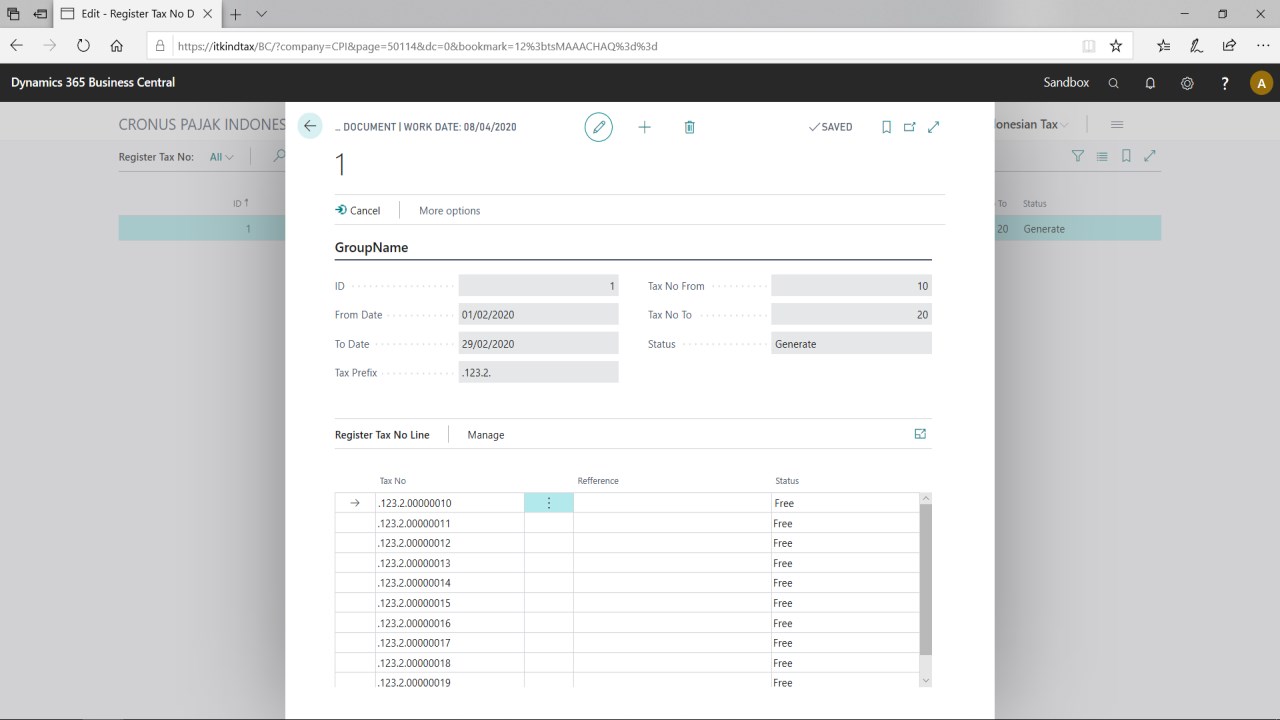
Task: Open the notifications bell
Action: click(1150, 83)
